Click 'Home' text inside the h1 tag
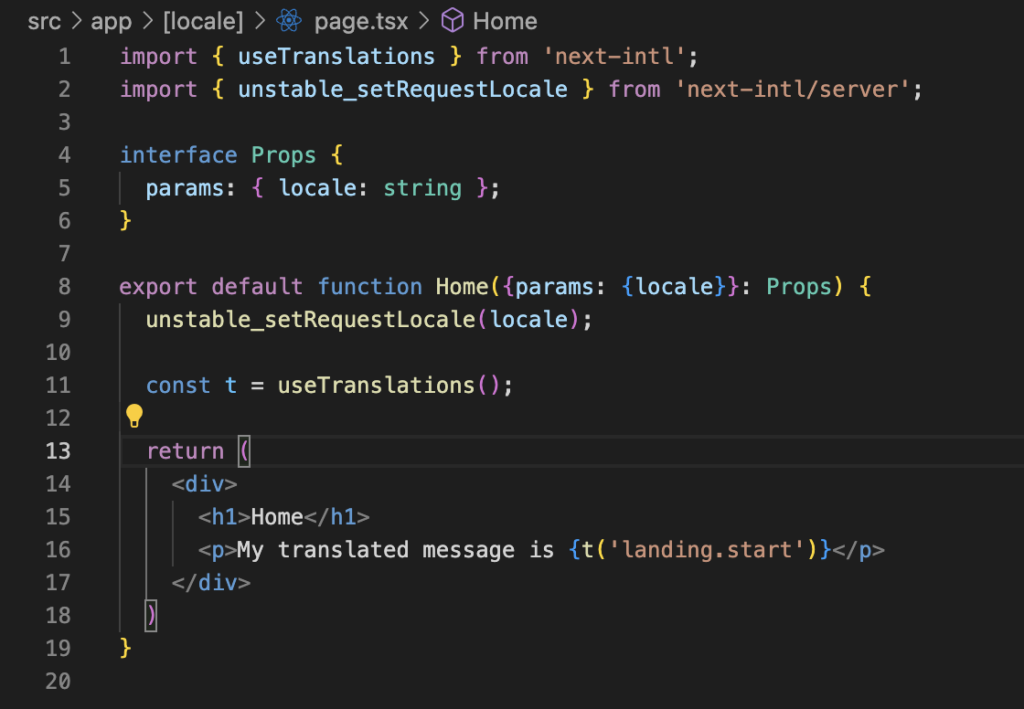 pyautogui.click(x=277, y=517)
